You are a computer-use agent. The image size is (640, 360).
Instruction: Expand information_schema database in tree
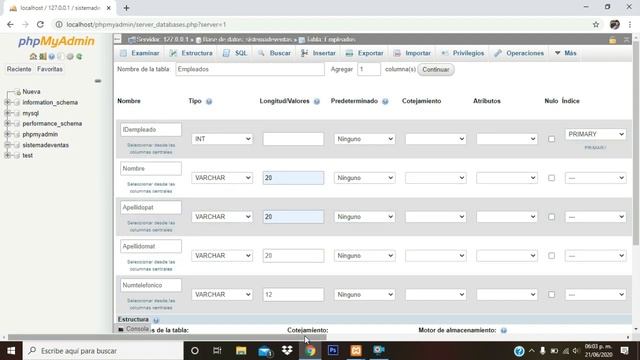click(x=7, y=102)
